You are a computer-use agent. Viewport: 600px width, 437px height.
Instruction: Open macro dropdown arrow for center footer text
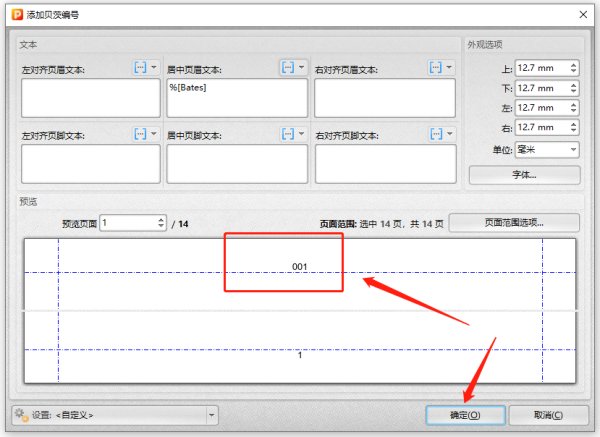[x=302, y=134]
